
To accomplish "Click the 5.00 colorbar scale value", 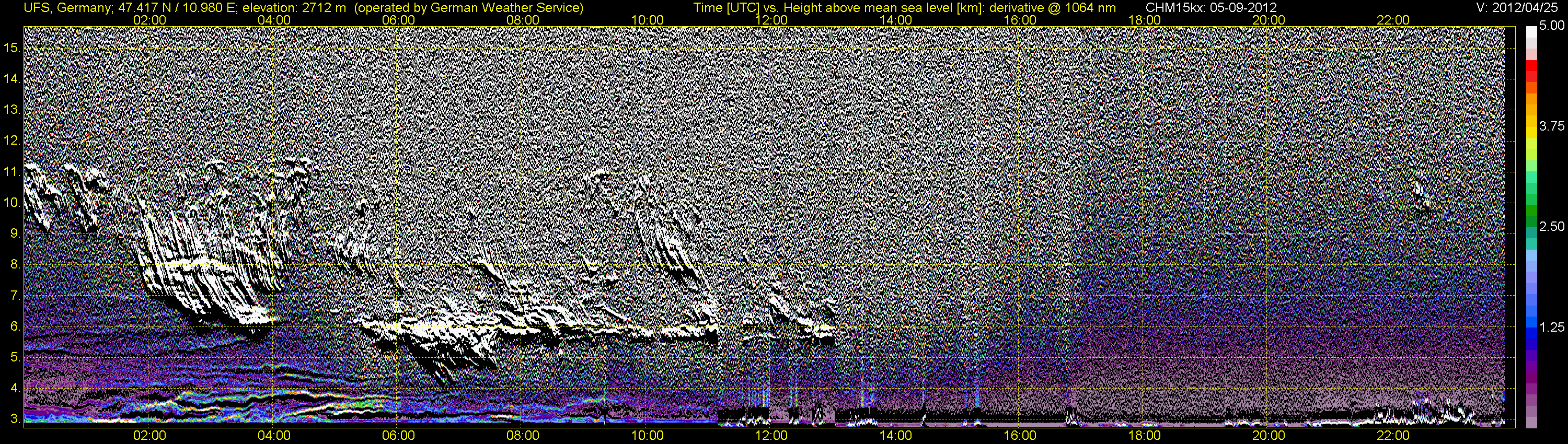I will tap(1552, 26).
